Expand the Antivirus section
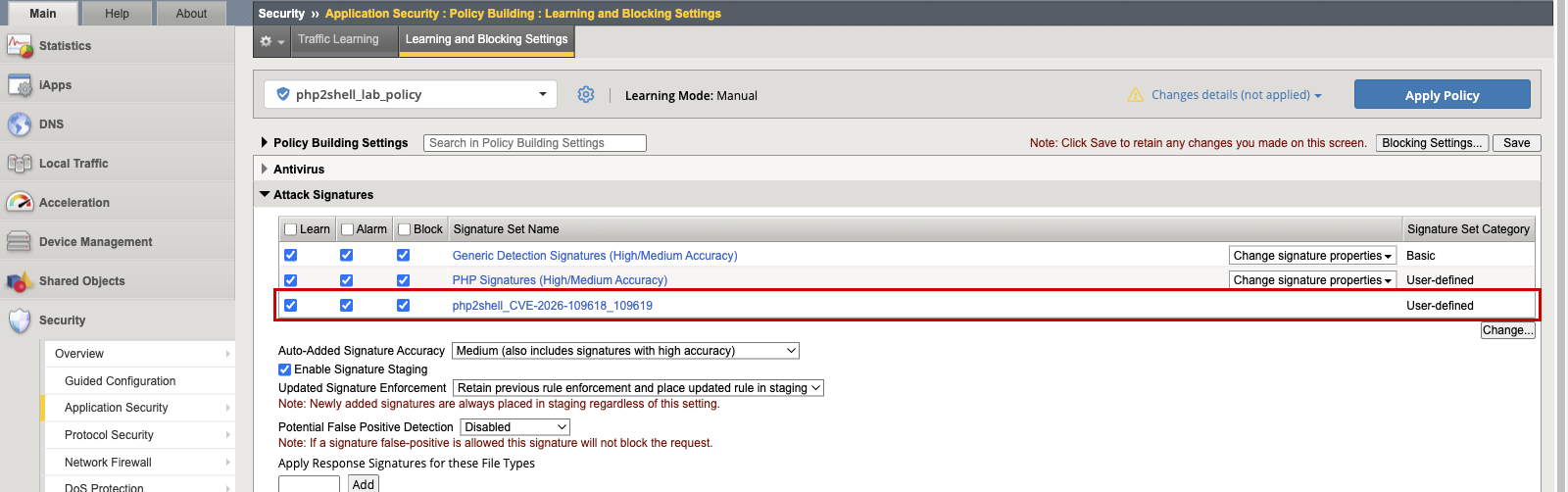 pos(265,169)
